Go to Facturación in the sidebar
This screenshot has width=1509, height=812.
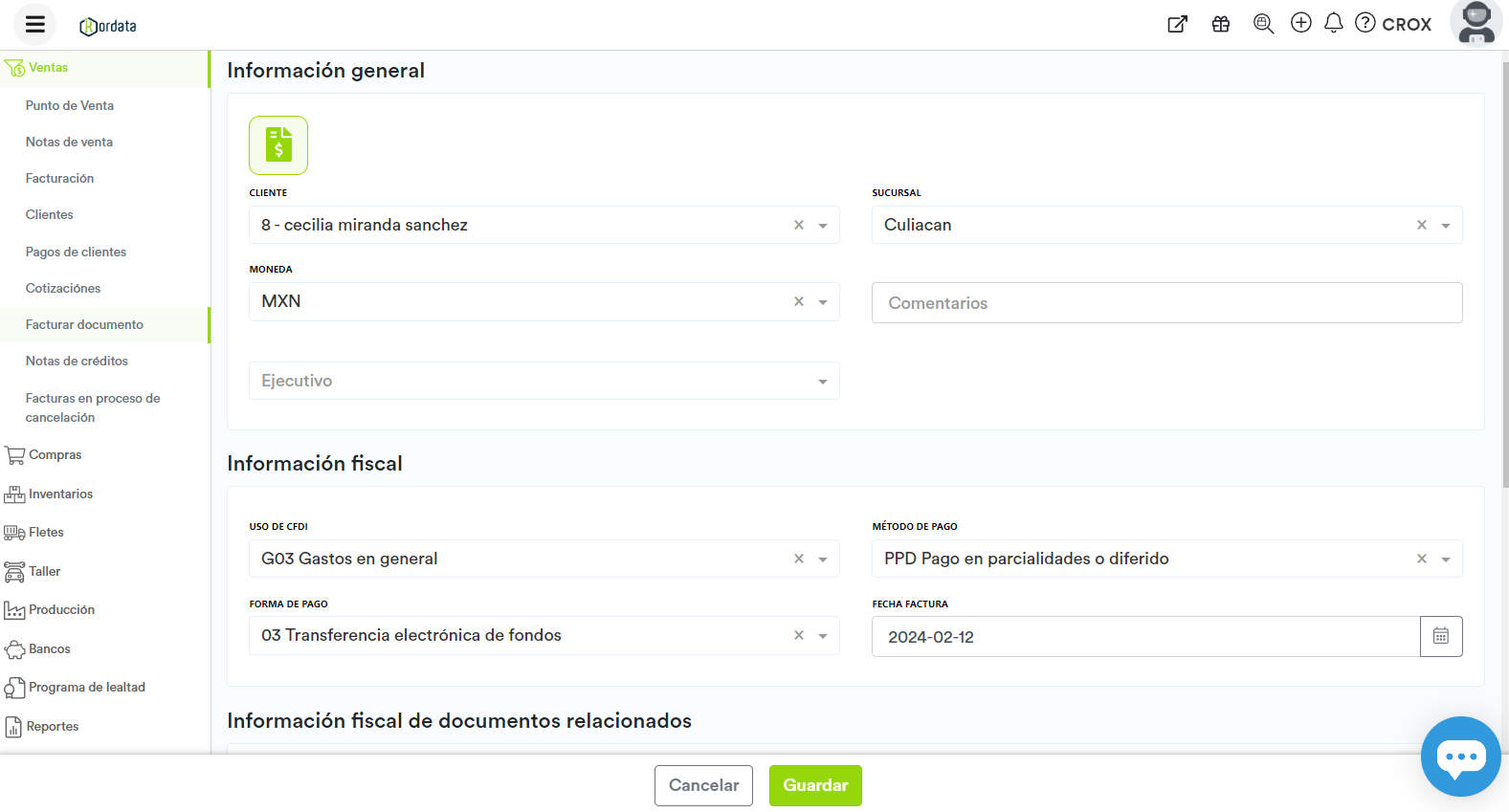click(59, 178)
